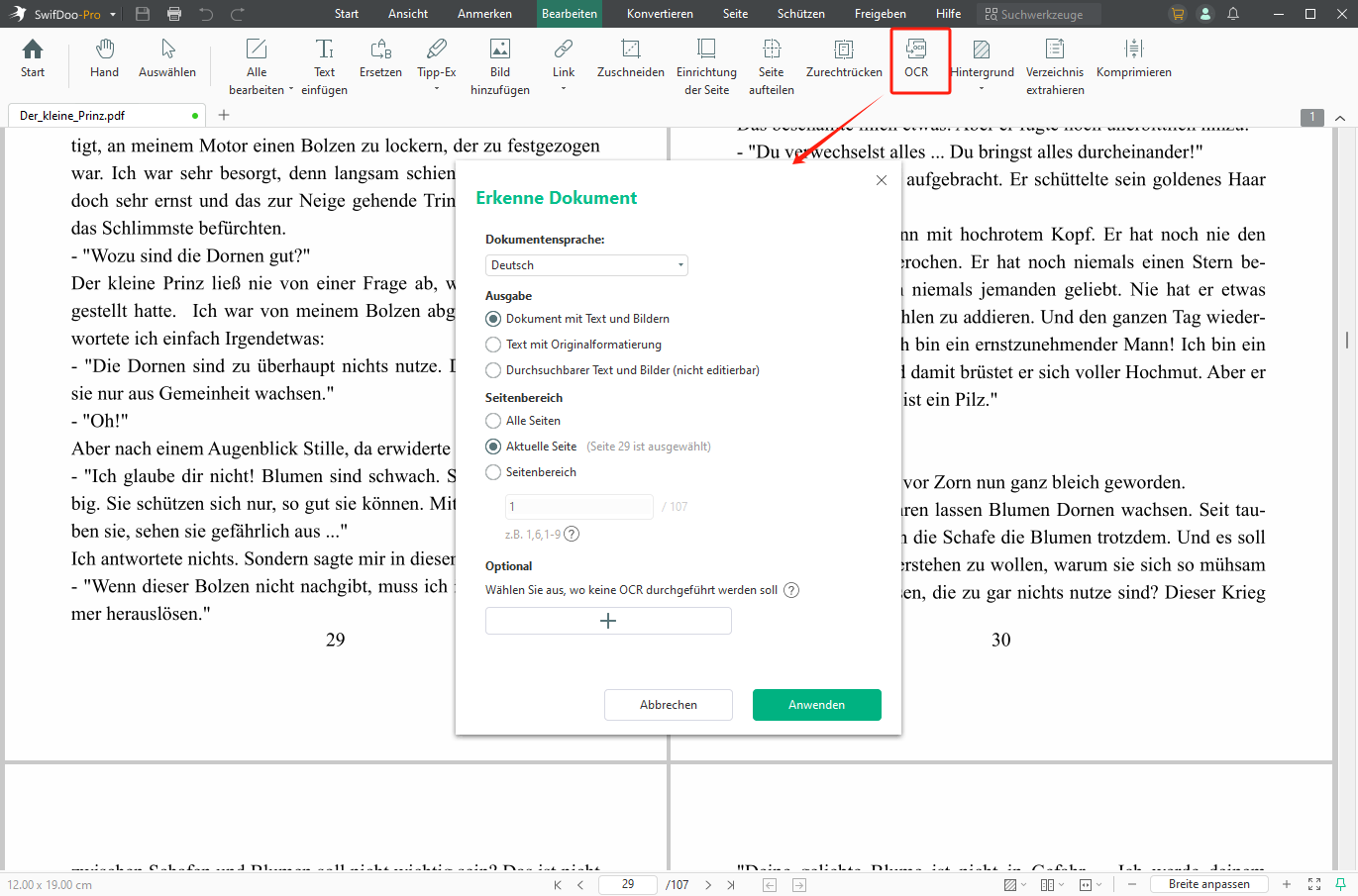
Task: Click the Abbrechen button
Action: [x=669, y=705]
